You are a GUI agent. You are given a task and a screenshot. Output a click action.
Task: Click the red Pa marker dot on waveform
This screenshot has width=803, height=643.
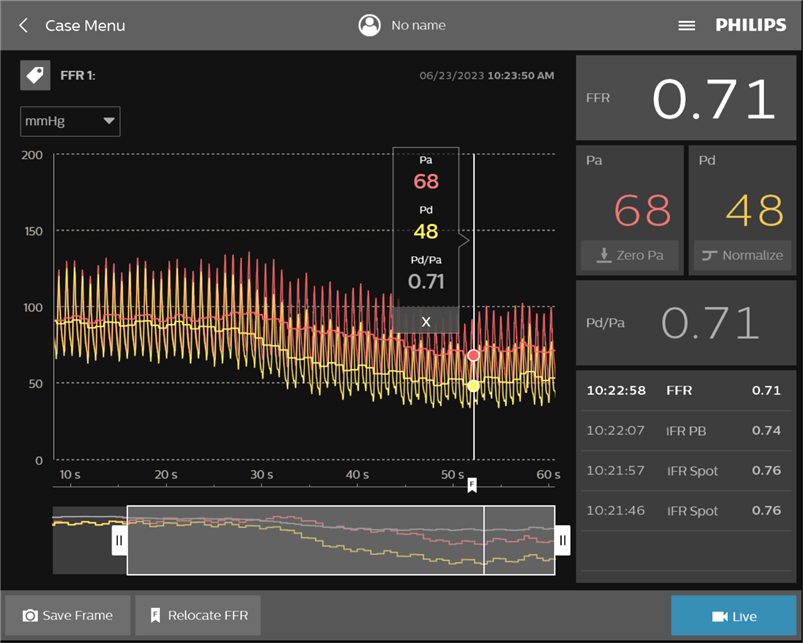(x=474, y=355)
